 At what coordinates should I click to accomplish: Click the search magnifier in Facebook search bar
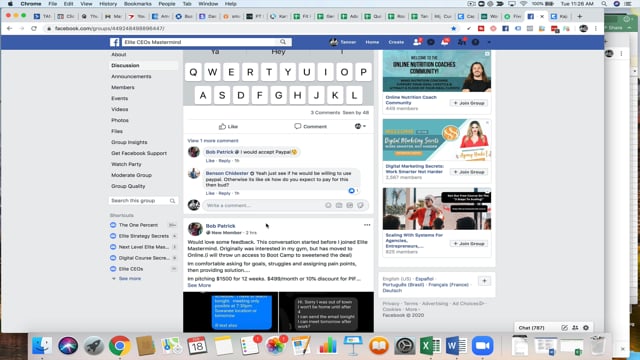[x=283, y=42]
